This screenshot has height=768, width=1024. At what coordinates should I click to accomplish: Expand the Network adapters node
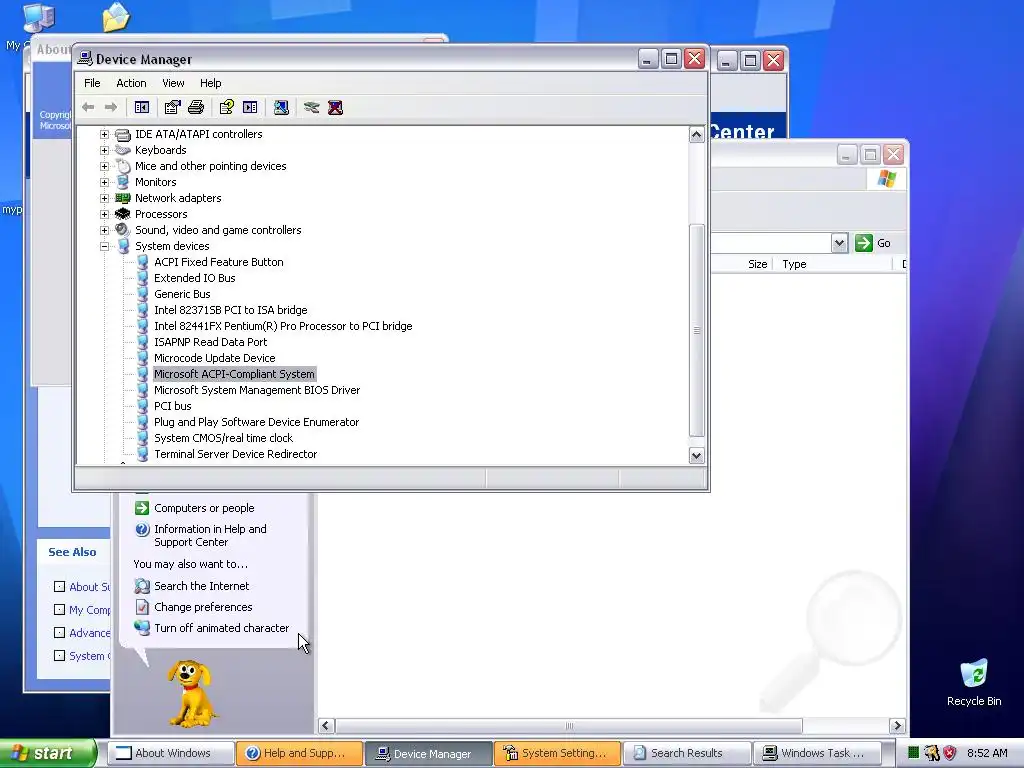coord(104,198)
